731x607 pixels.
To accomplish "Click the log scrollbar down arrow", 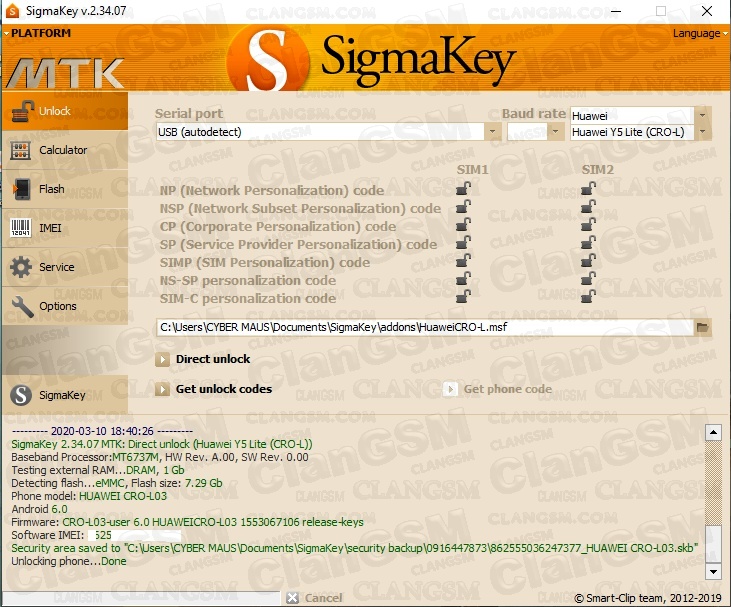I will click(713, 571).
